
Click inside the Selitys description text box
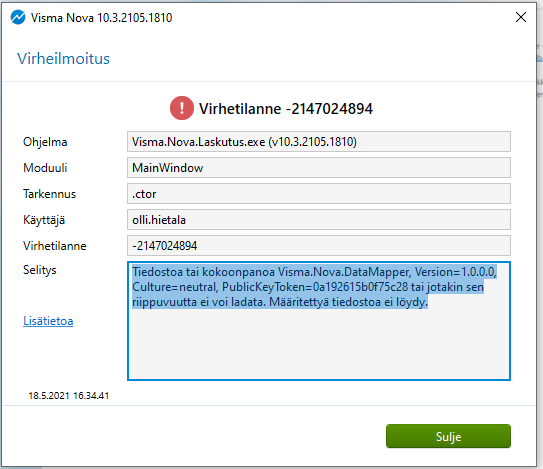pos(319,321)
